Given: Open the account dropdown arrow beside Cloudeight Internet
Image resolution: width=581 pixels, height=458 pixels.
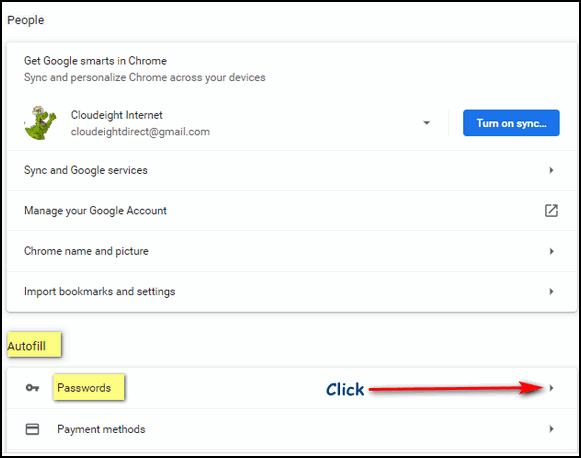Looking at the screenshot, I should coord(426,123).
